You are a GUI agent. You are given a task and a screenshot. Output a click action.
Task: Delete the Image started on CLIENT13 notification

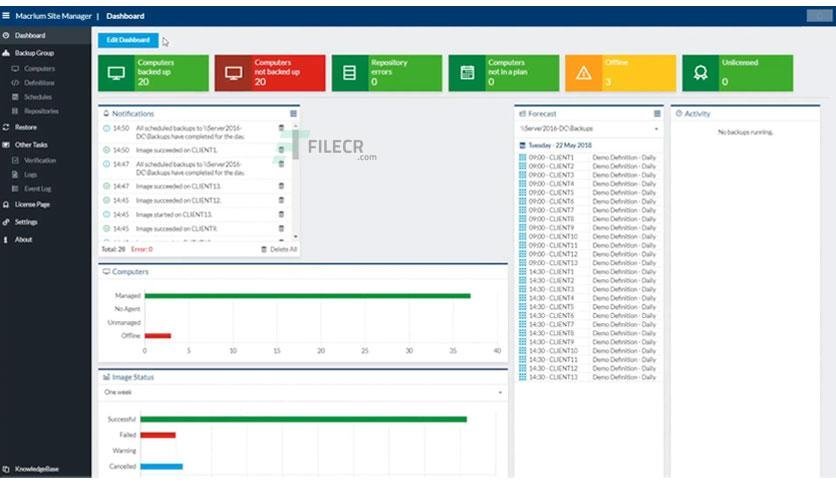coord(281,214)
